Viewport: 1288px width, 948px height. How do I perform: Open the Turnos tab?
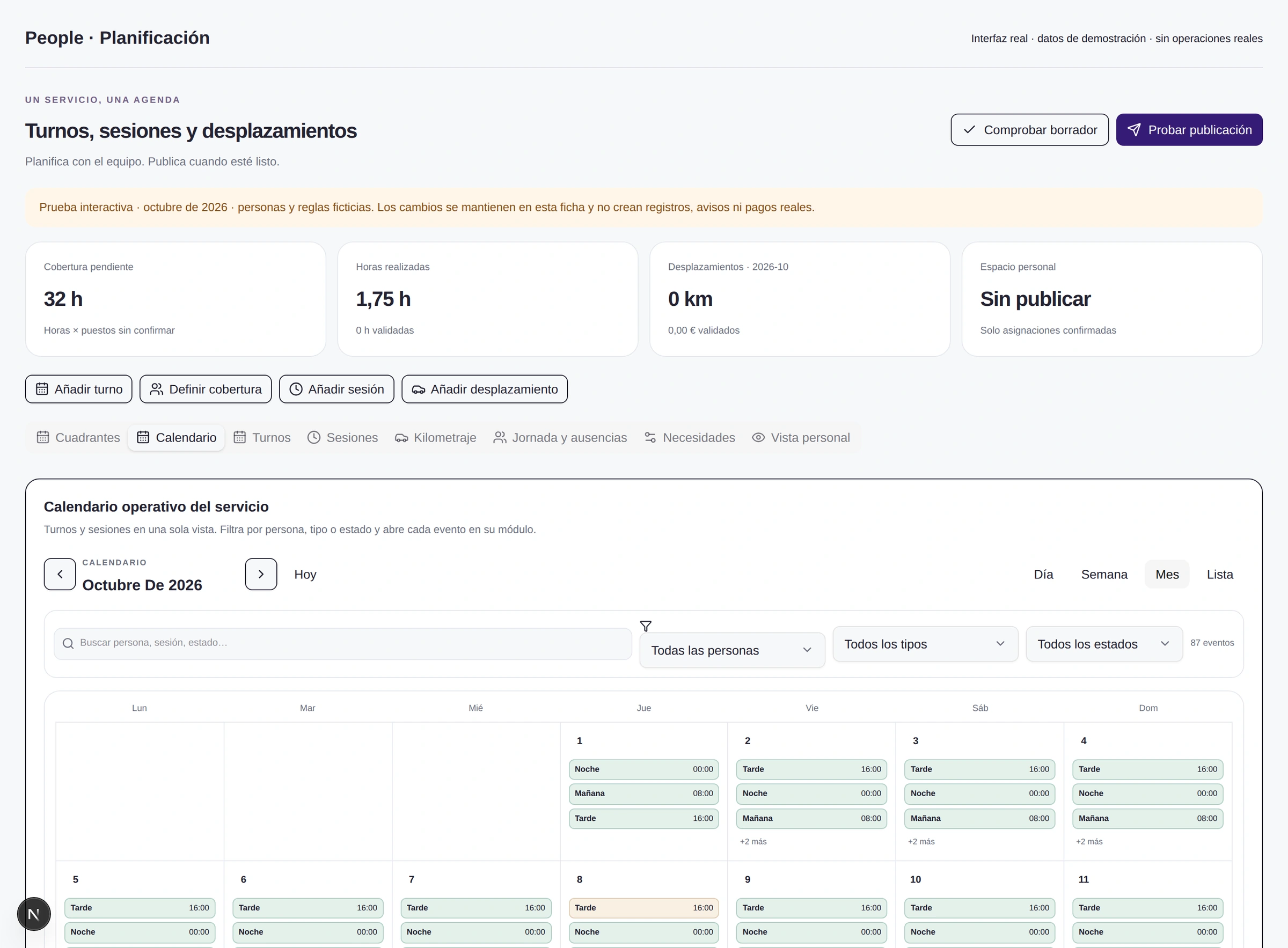click(262, 437)
